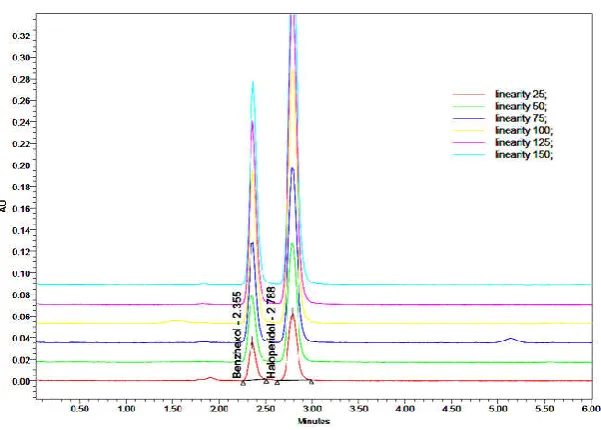
Task: Click the red linearity 25 legend line
Action: 469,94
